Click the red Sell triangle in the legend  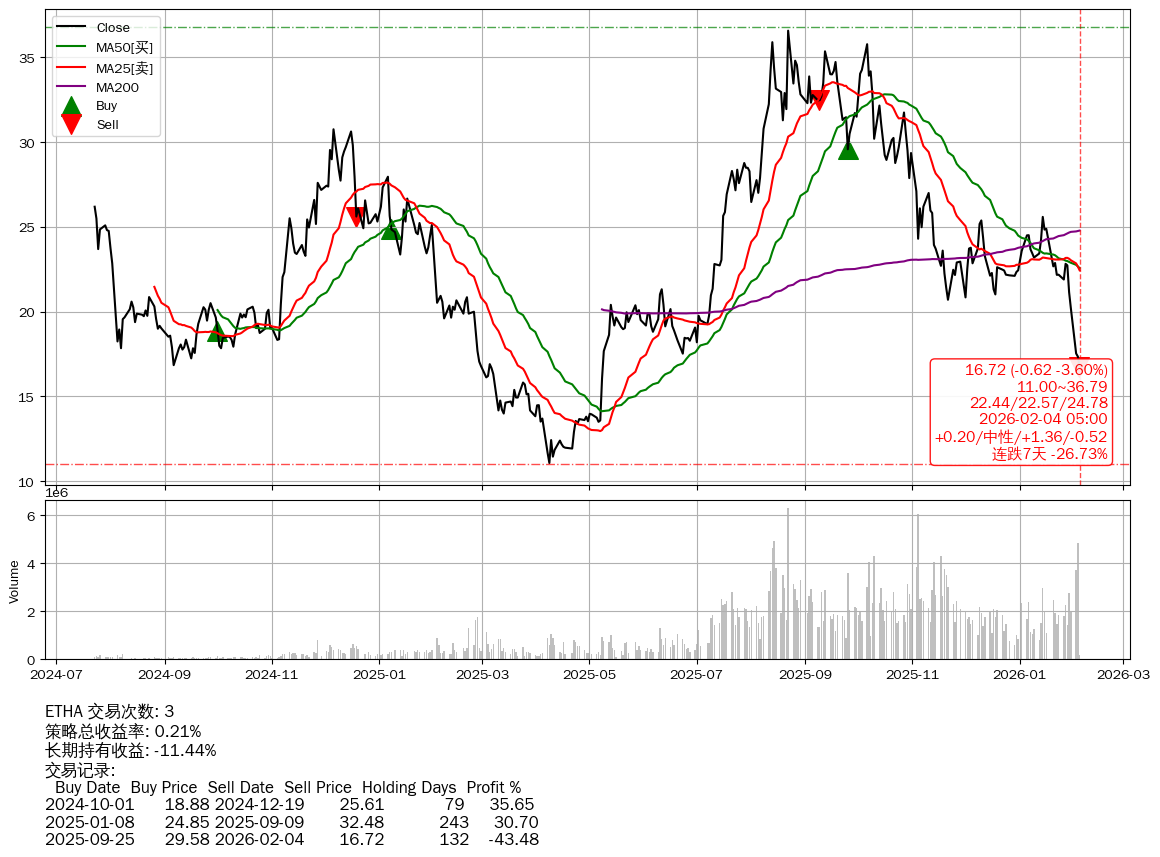(71, 124)
